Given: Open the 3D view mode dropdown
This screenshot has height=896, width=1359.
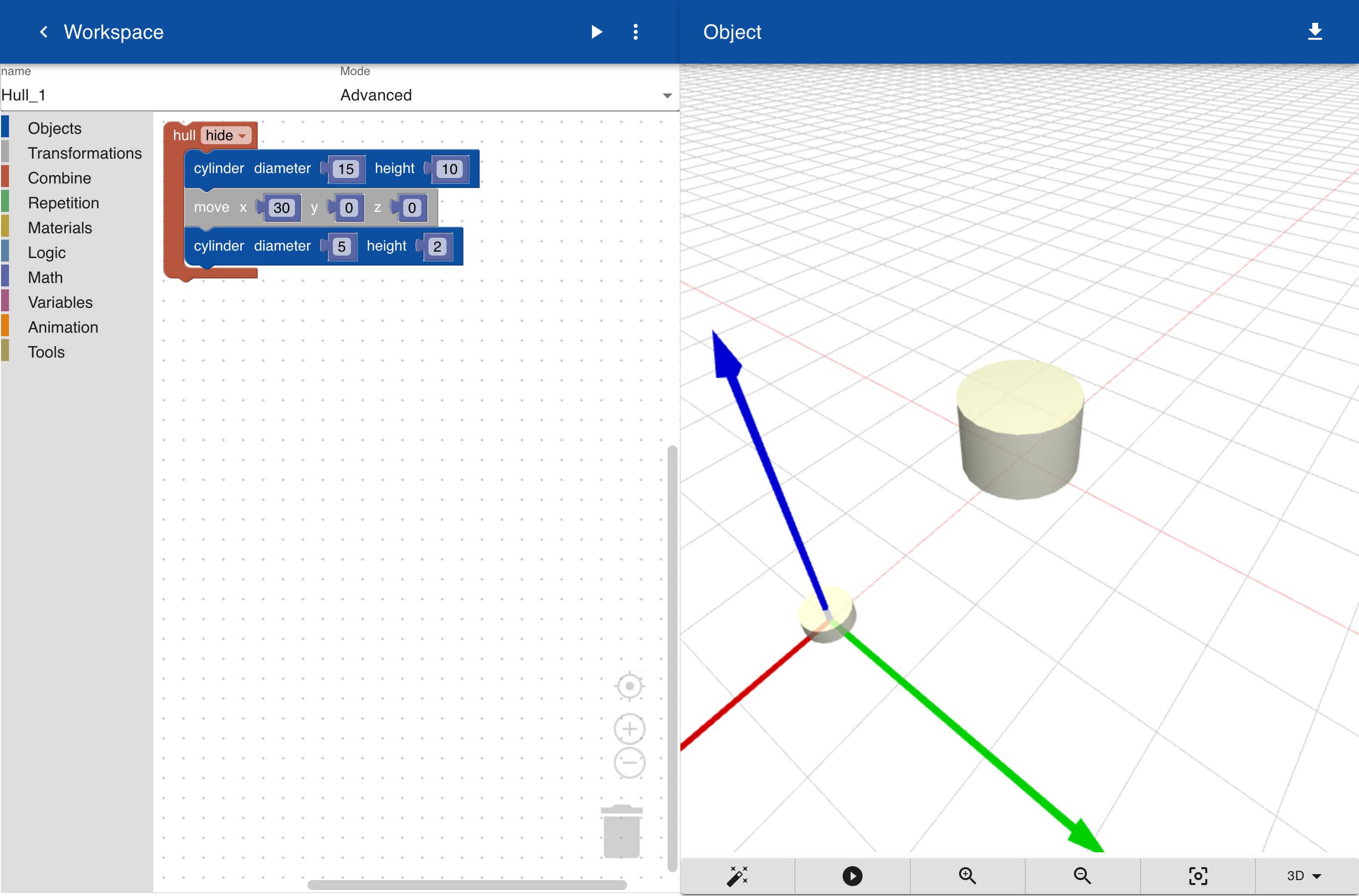Looking at the screenshot, I should [x=1304, y=876].
